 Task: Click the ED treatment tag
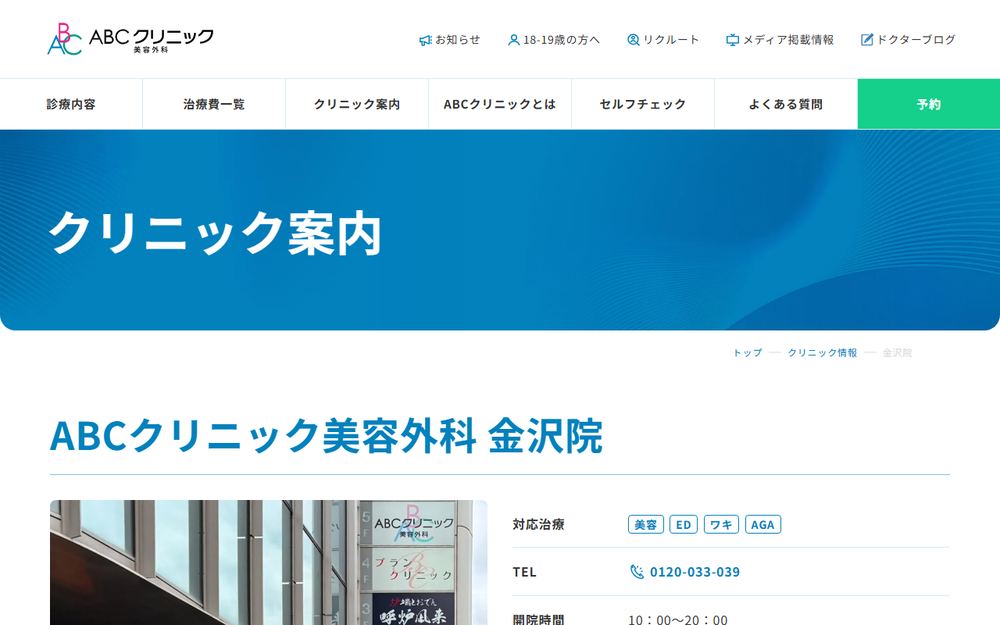point(683,524)
